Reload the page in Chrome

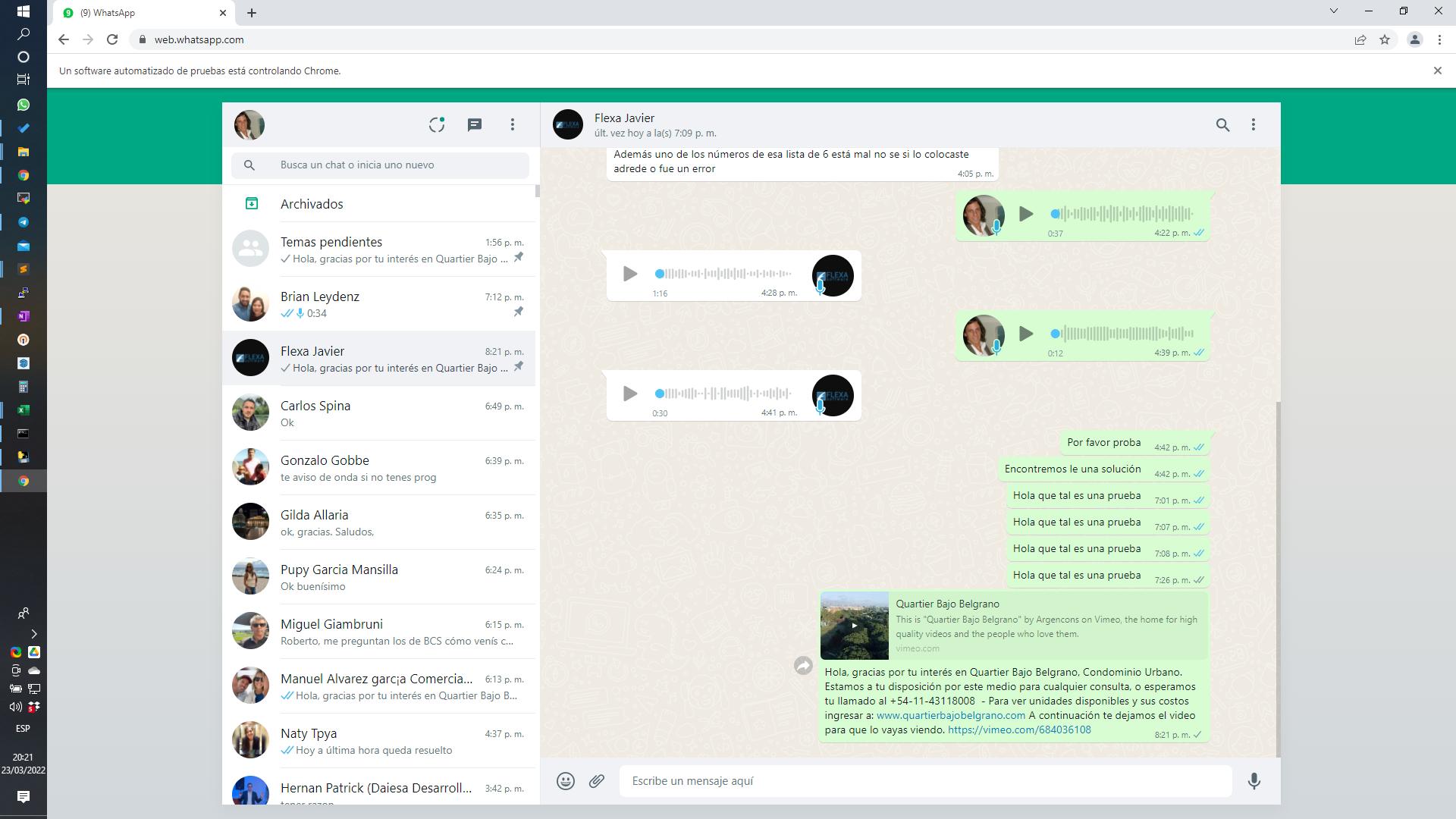coord(112,39)
